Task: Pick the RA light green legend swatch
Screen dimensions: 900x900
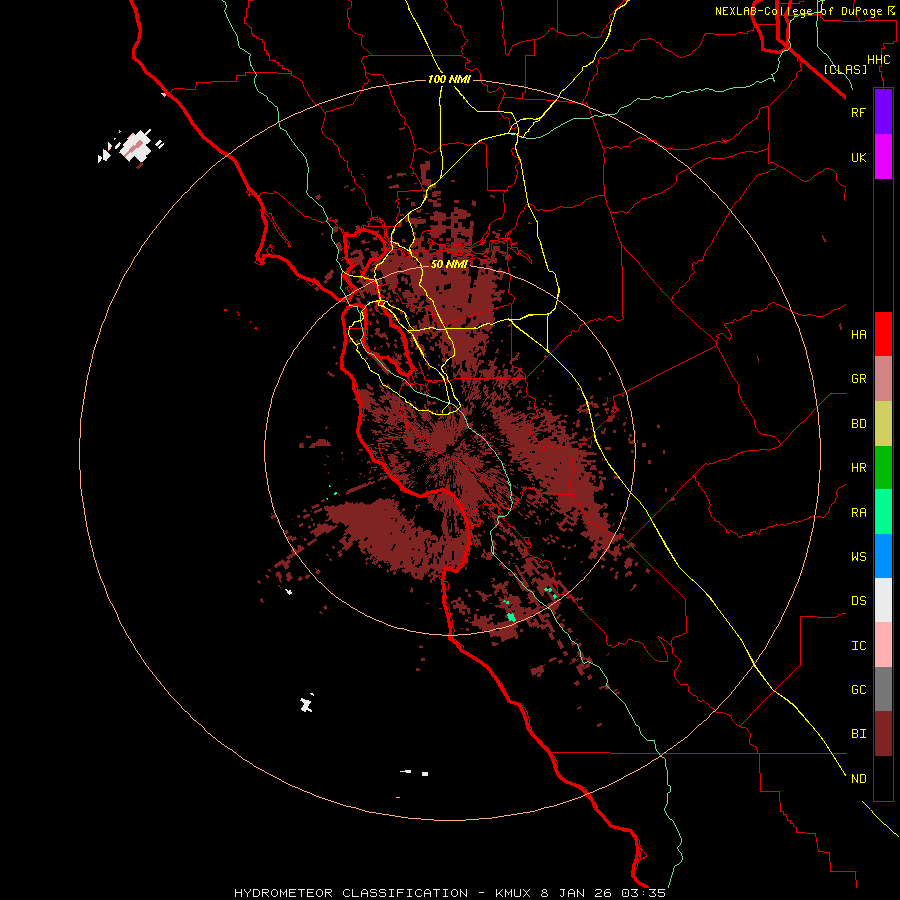Action: tap(883, 512)
